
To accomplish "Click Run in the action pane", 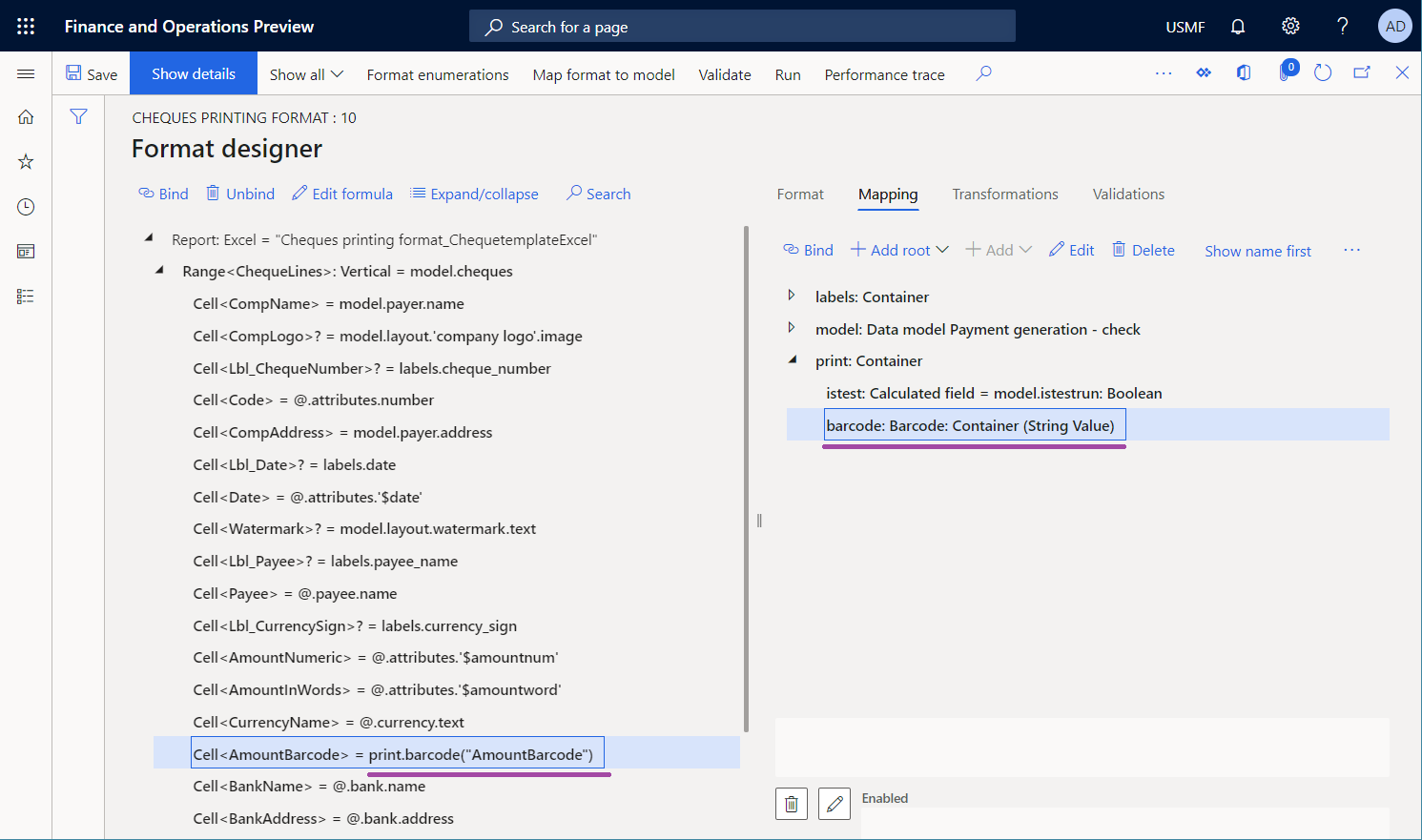I will [788, 74].
